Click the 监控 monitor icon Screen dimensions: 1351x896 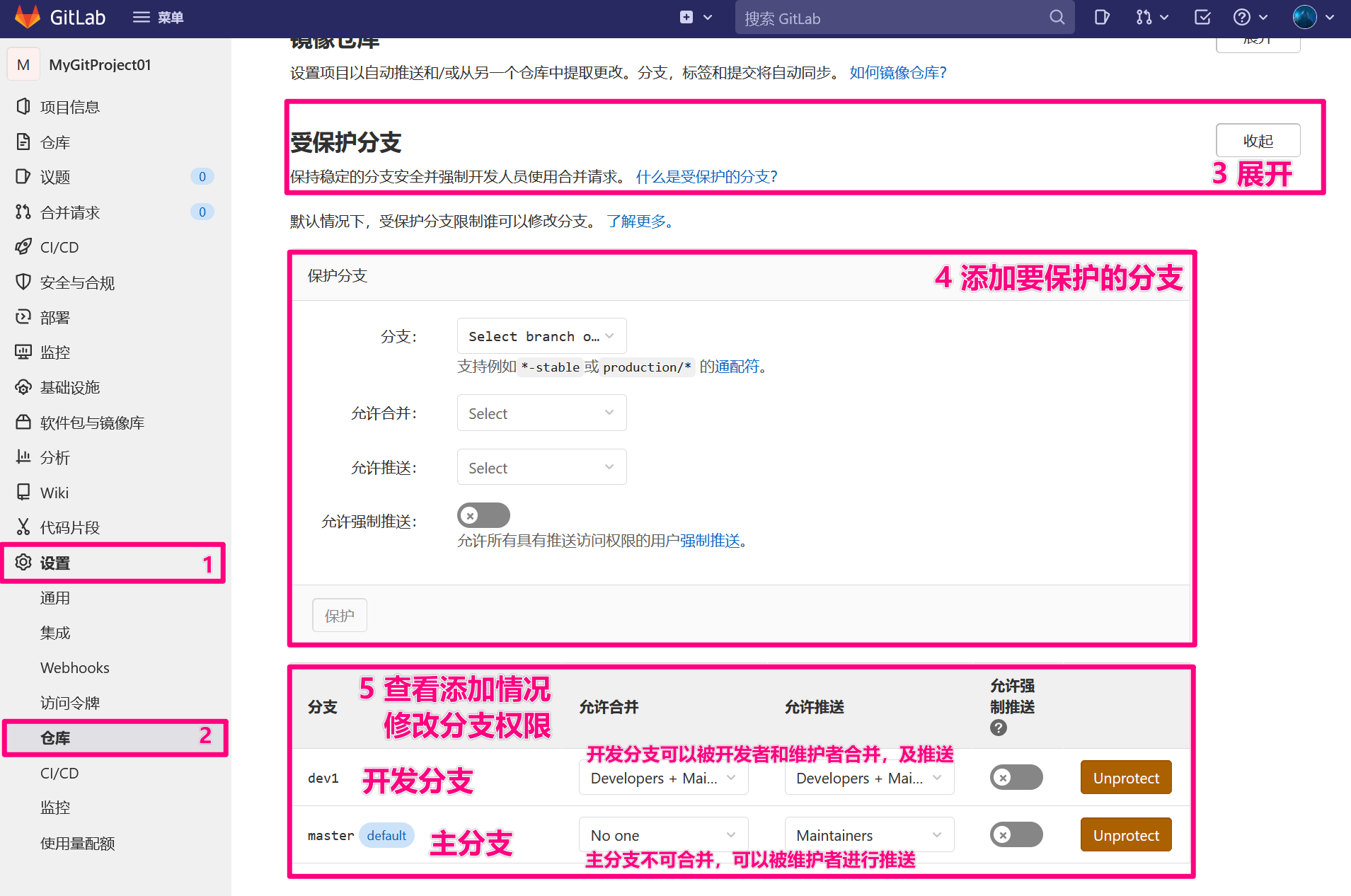tap(23, 352)
